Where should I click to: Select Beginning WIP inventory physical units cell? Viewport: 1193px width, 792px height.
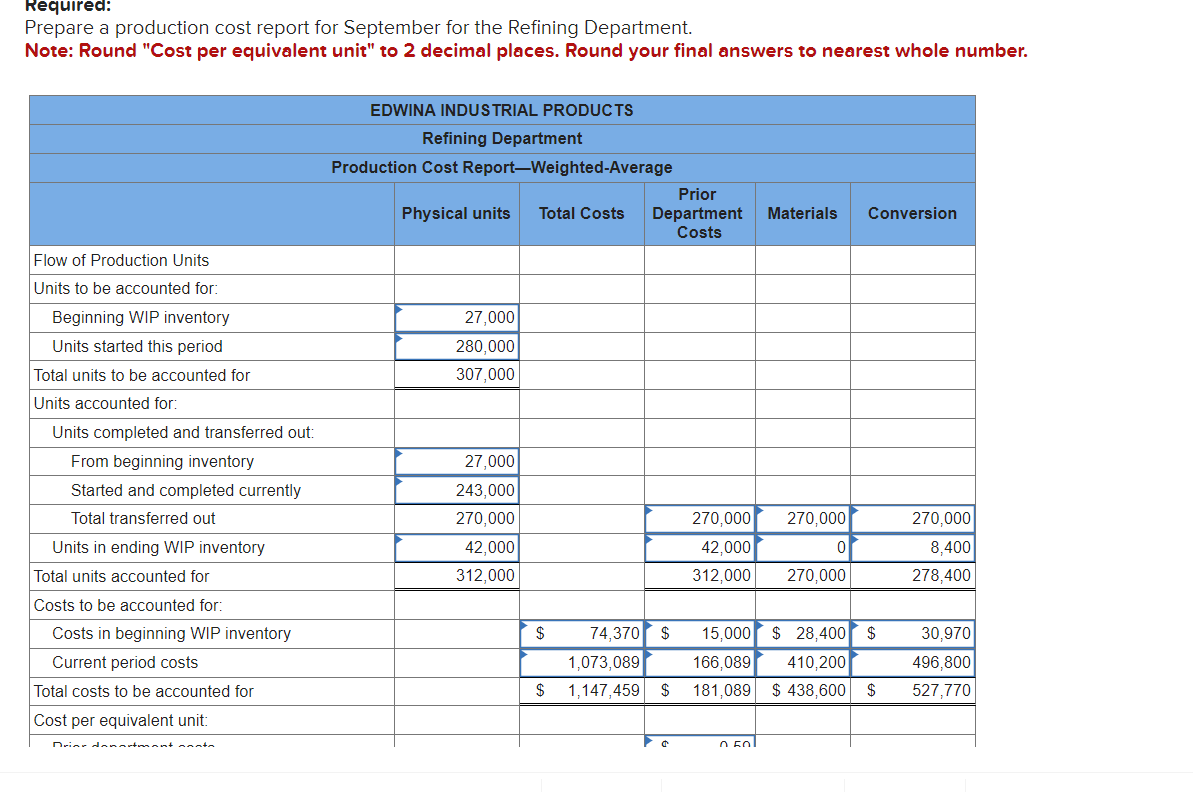tap(457, 317)
